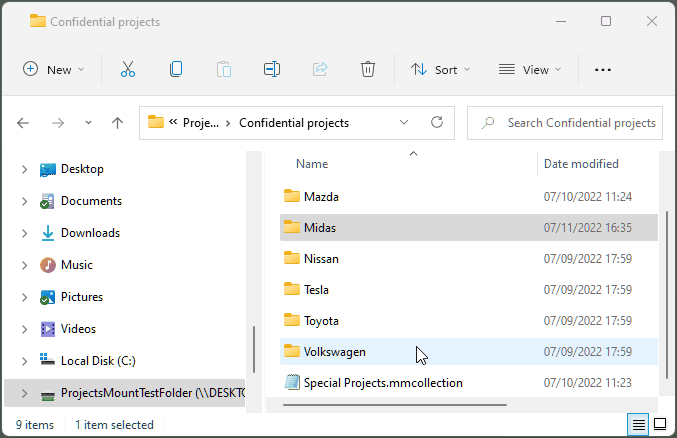The height and width of the screenshot is (438, 677).
Task: Expand the Documents tree node
Action: pos(24,201)
